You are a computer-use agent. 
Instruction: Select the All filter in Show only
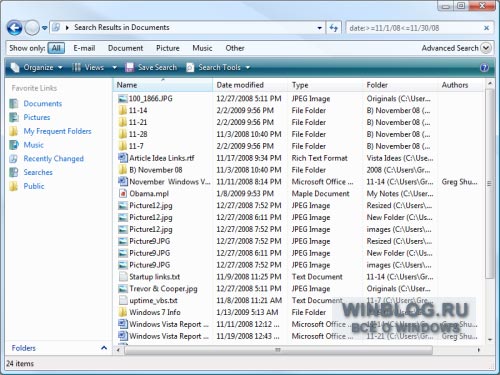(x=56, y=48)
